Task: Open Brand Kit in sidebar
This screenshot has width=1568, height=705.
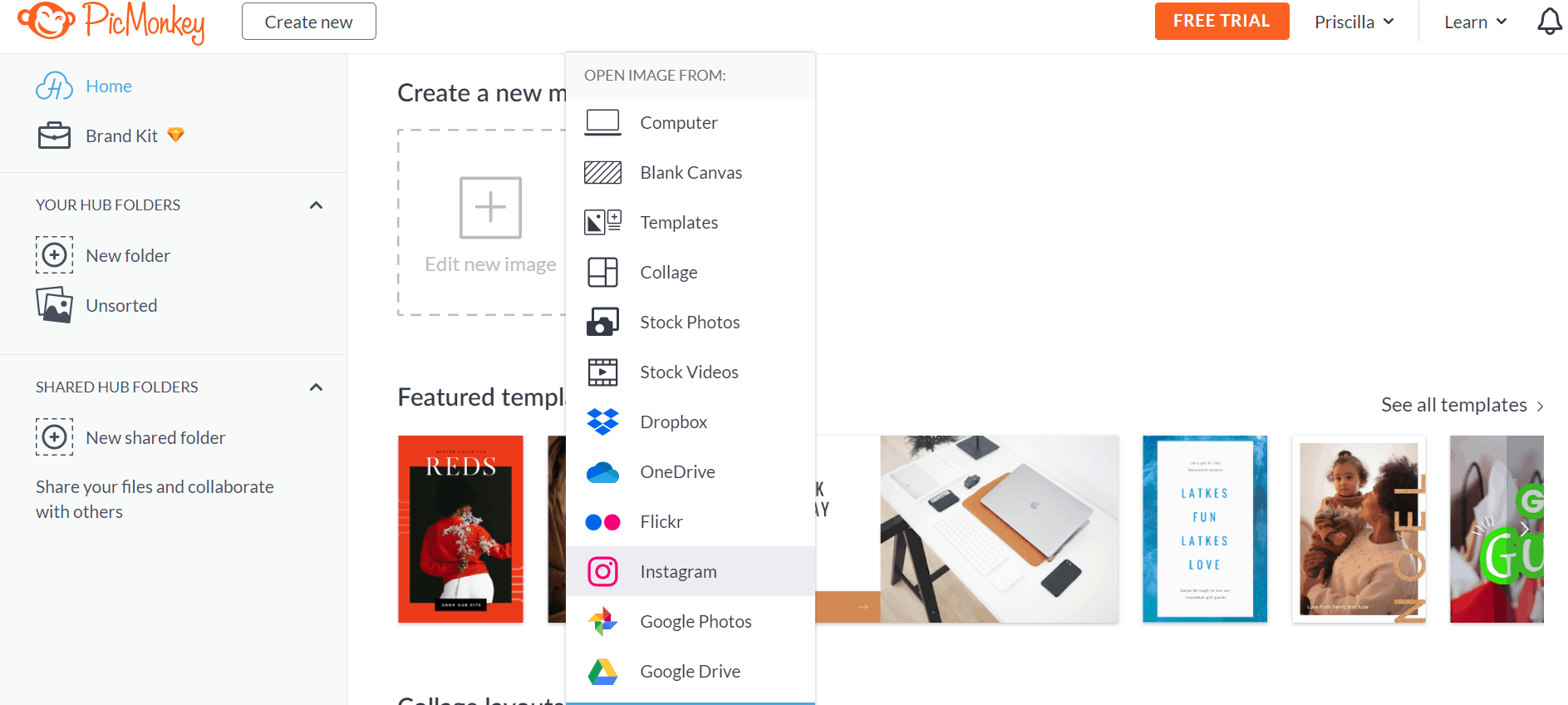Action: coord(121,136)
